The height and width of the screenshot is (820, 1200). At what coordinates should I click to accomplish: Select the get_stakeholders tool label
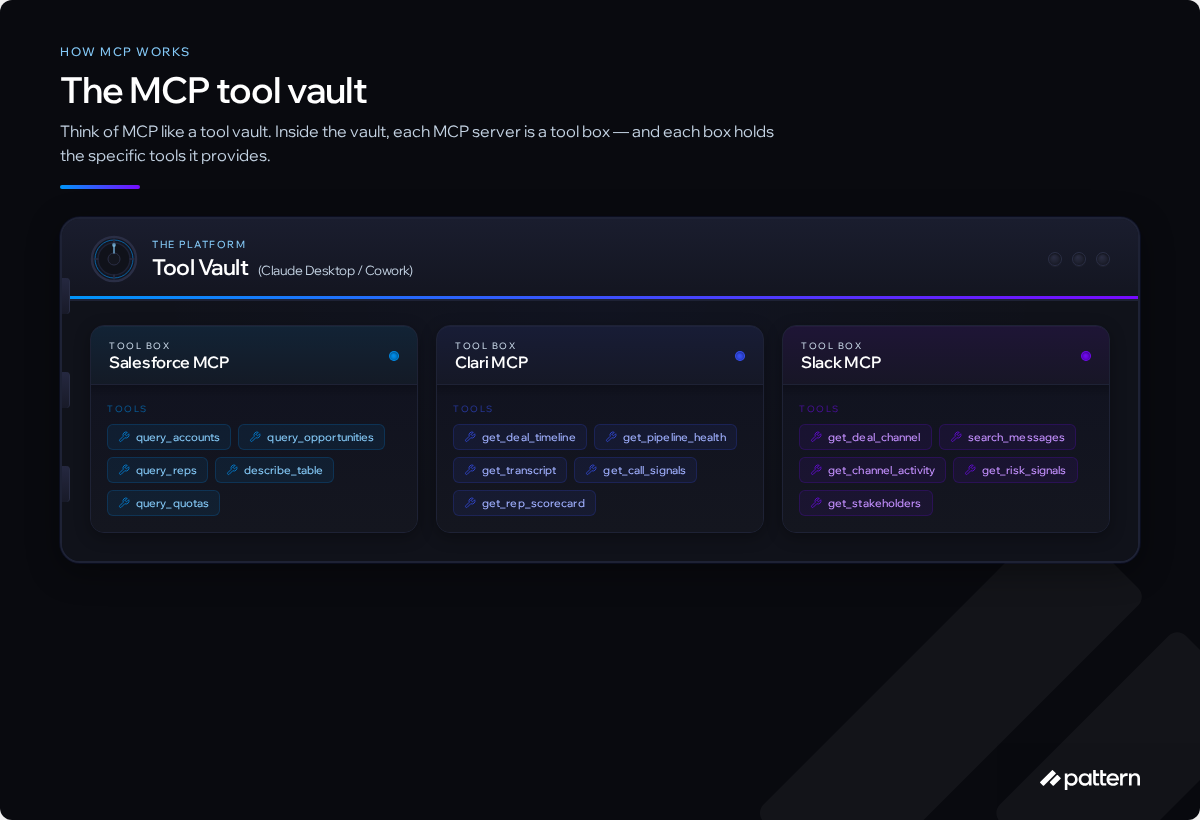[874, 503]
